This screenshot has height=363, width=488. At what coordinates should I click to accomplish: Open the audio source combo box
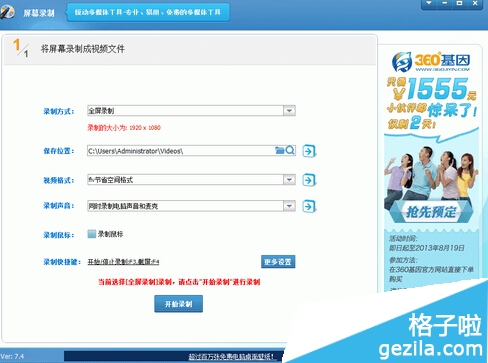pos(191,206)
